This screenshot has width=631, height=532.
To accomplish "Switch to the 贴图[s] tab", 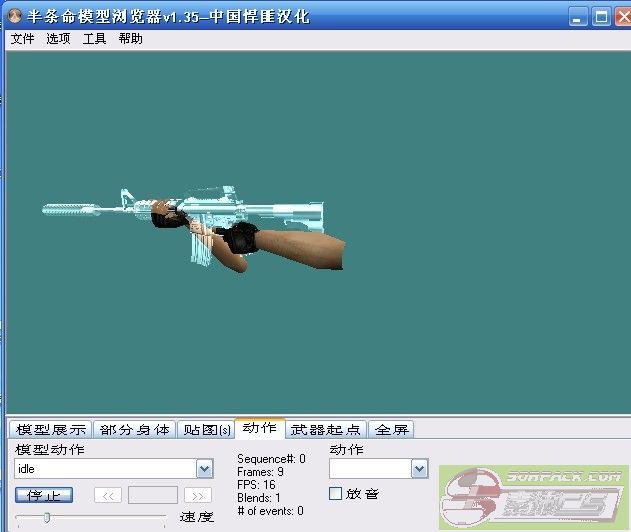I will click(206, 429).
